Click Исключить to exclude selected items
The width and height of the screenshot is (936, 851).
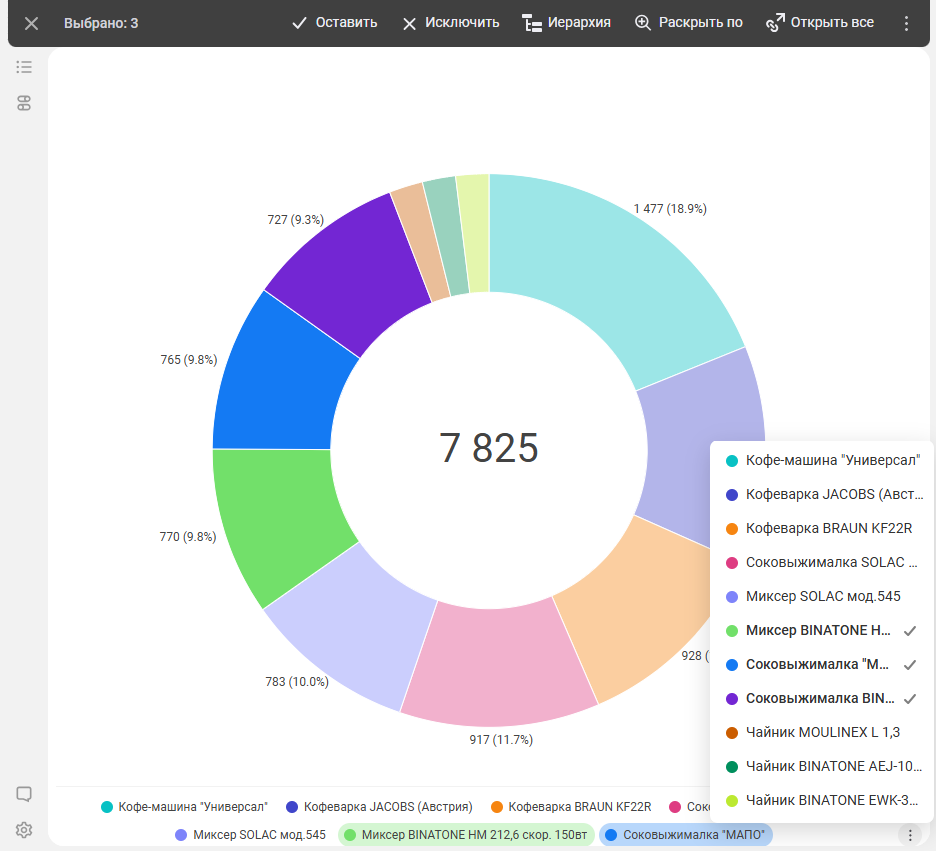tap(450, 23)
